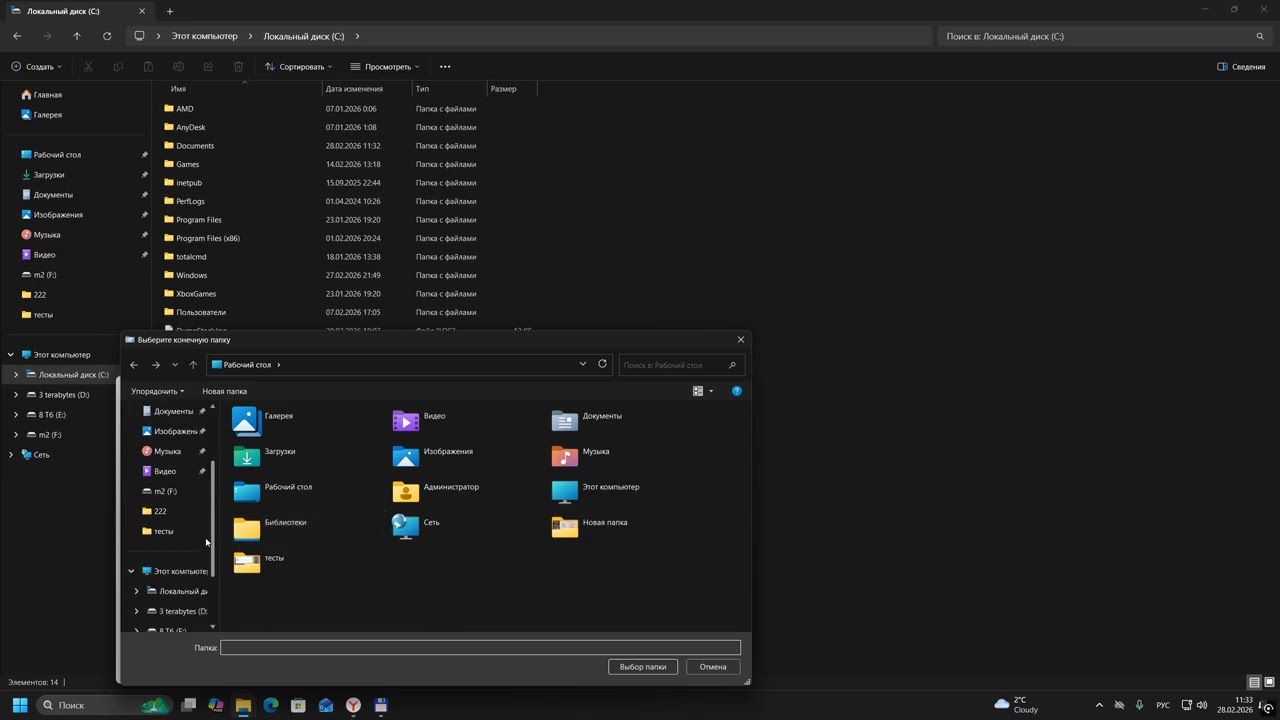The image size is (1280, 720).
Task: Go back in the folder dialog
Action: [134, 365]
